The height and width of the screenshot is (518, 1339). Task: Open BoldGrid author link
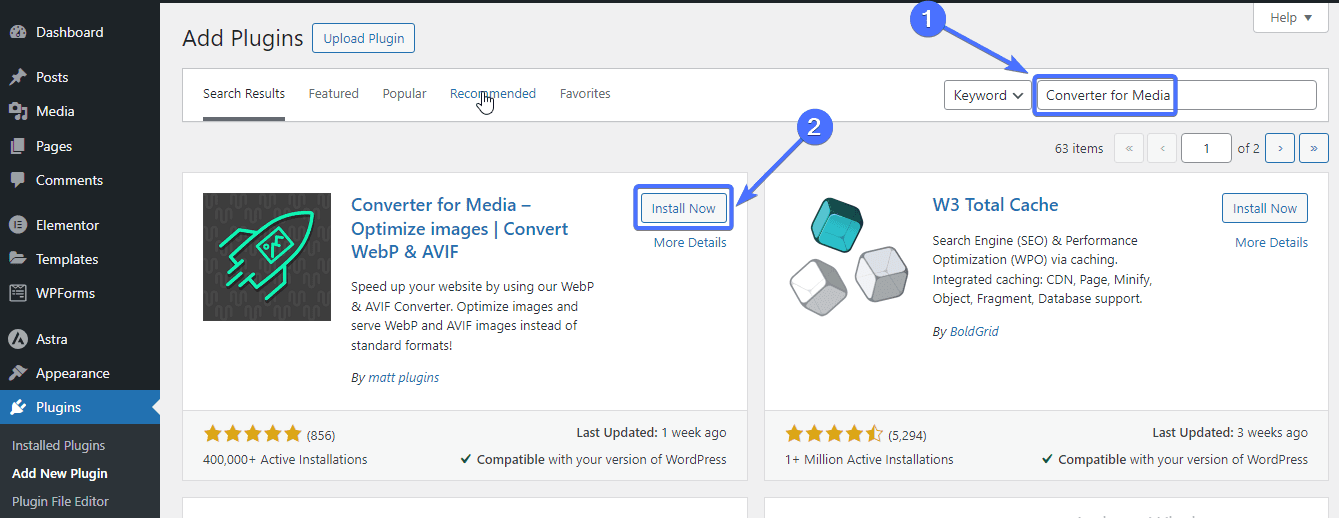(x=974, y=331)
